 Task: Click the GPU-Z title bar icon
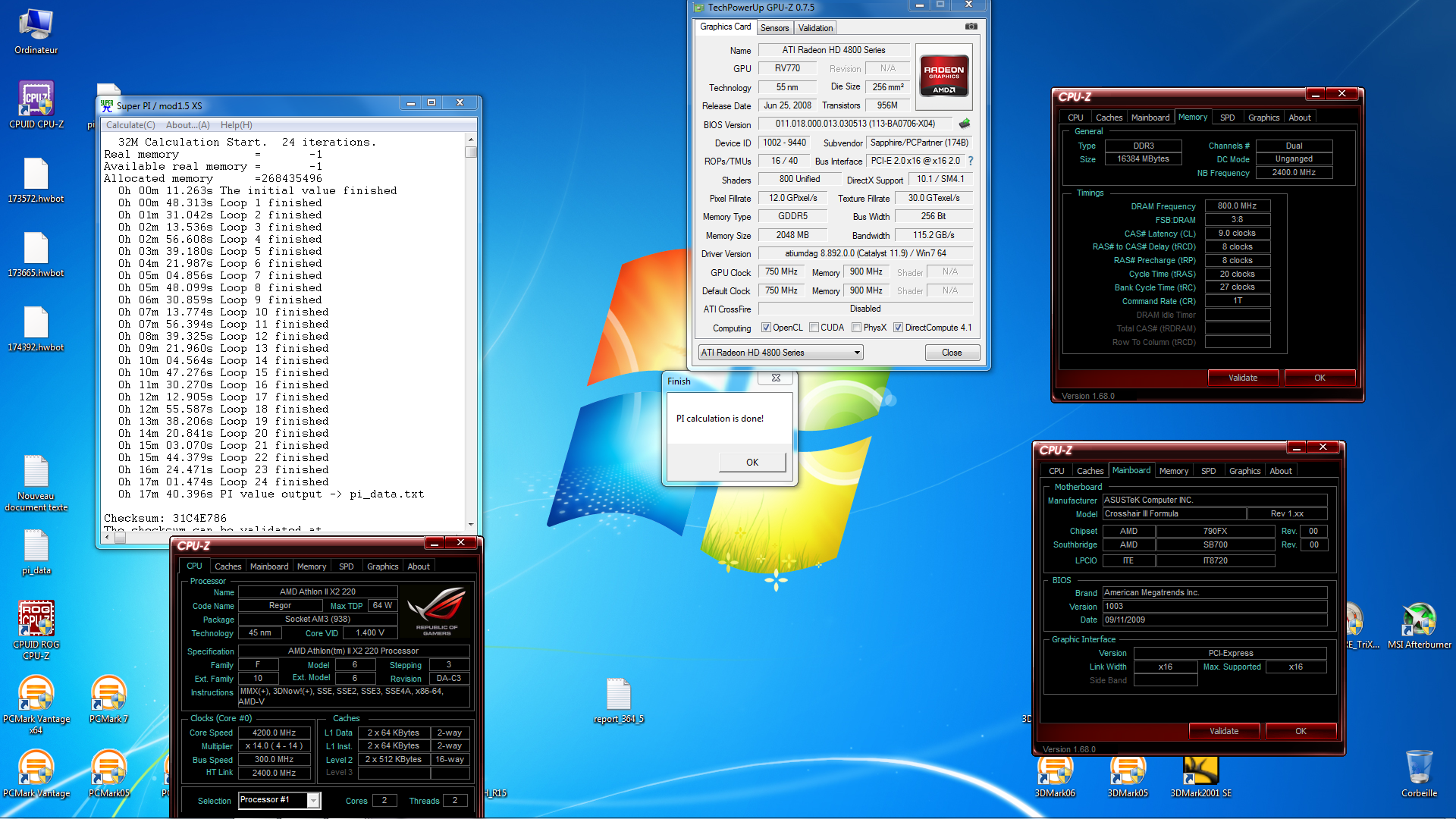coord(699,7)
